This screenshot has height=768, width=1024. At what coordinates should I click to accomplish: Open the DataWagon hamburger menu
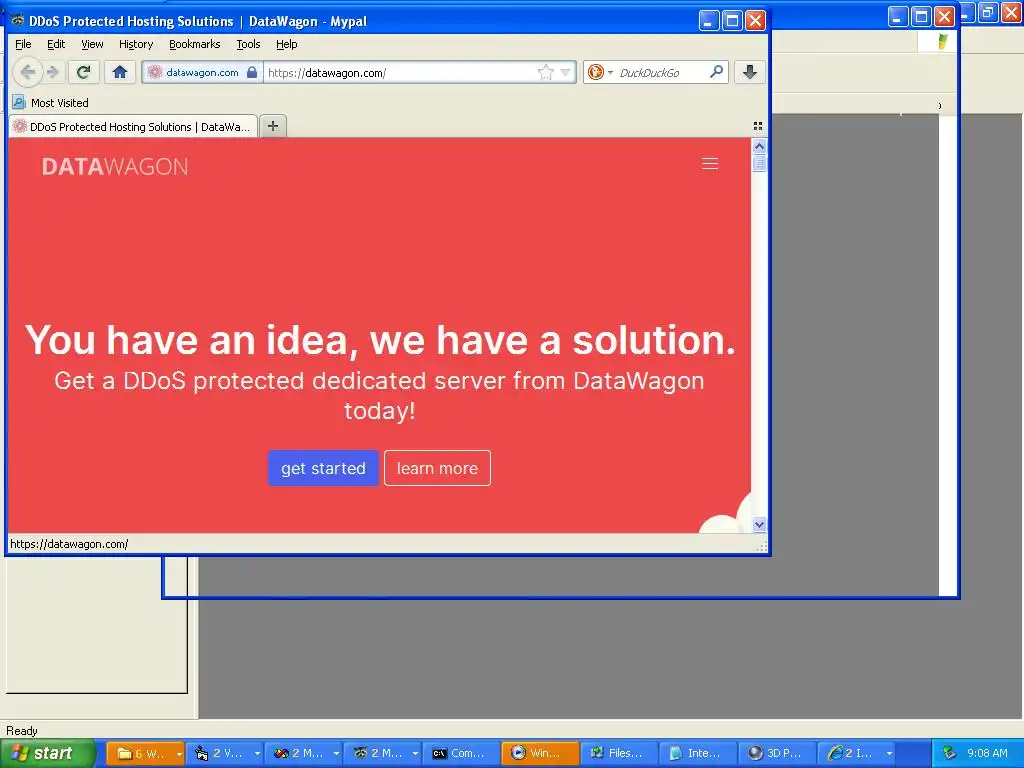click(710, 164)
